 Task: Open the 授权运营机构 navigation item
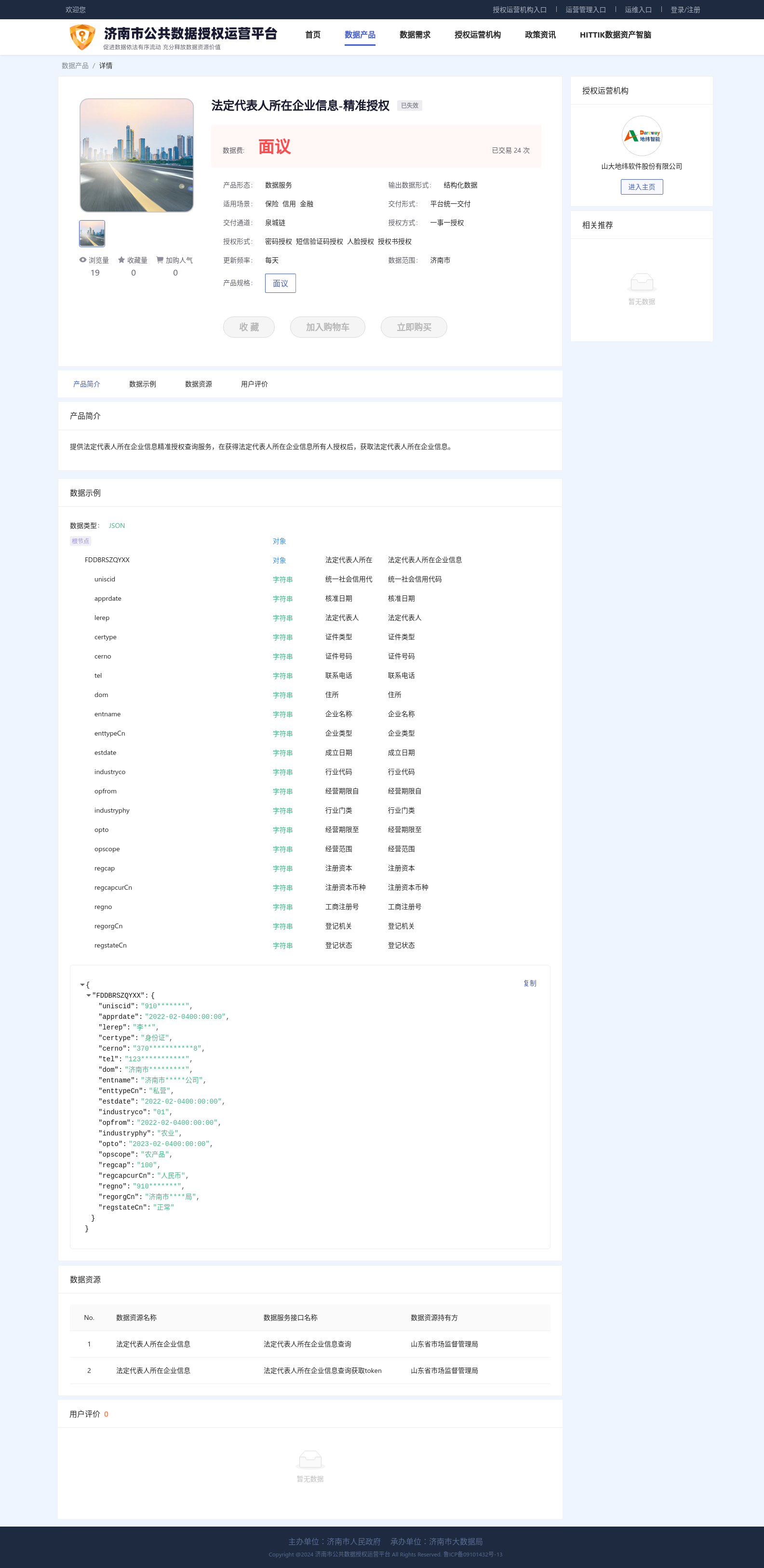coord(478,35)
